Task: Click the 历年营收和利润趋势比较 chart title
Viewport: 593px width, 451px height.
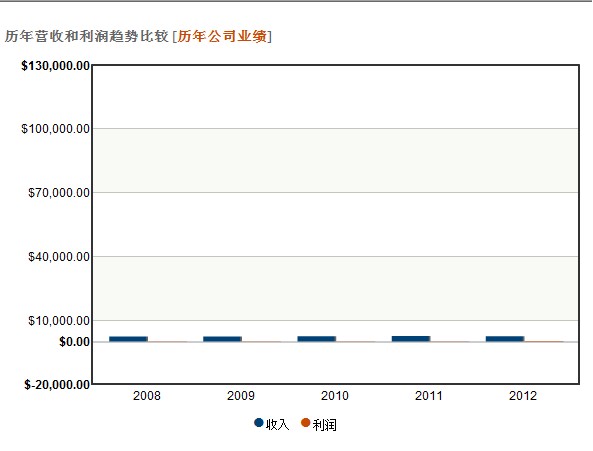Action: 87,36
